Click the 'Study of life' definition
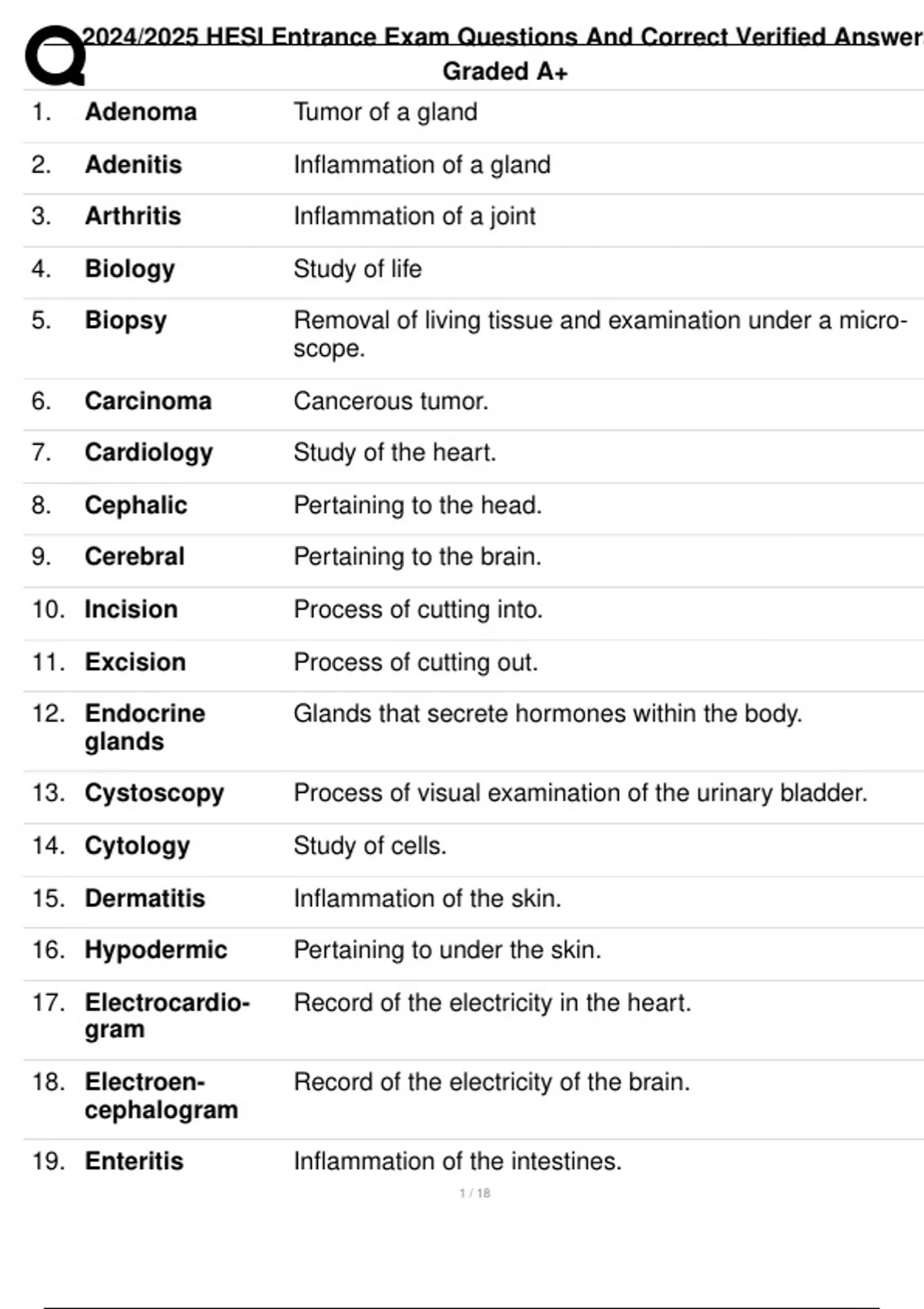Viewport: 924px width, 1309px height. pyautogui.click(x=357, y=269)
